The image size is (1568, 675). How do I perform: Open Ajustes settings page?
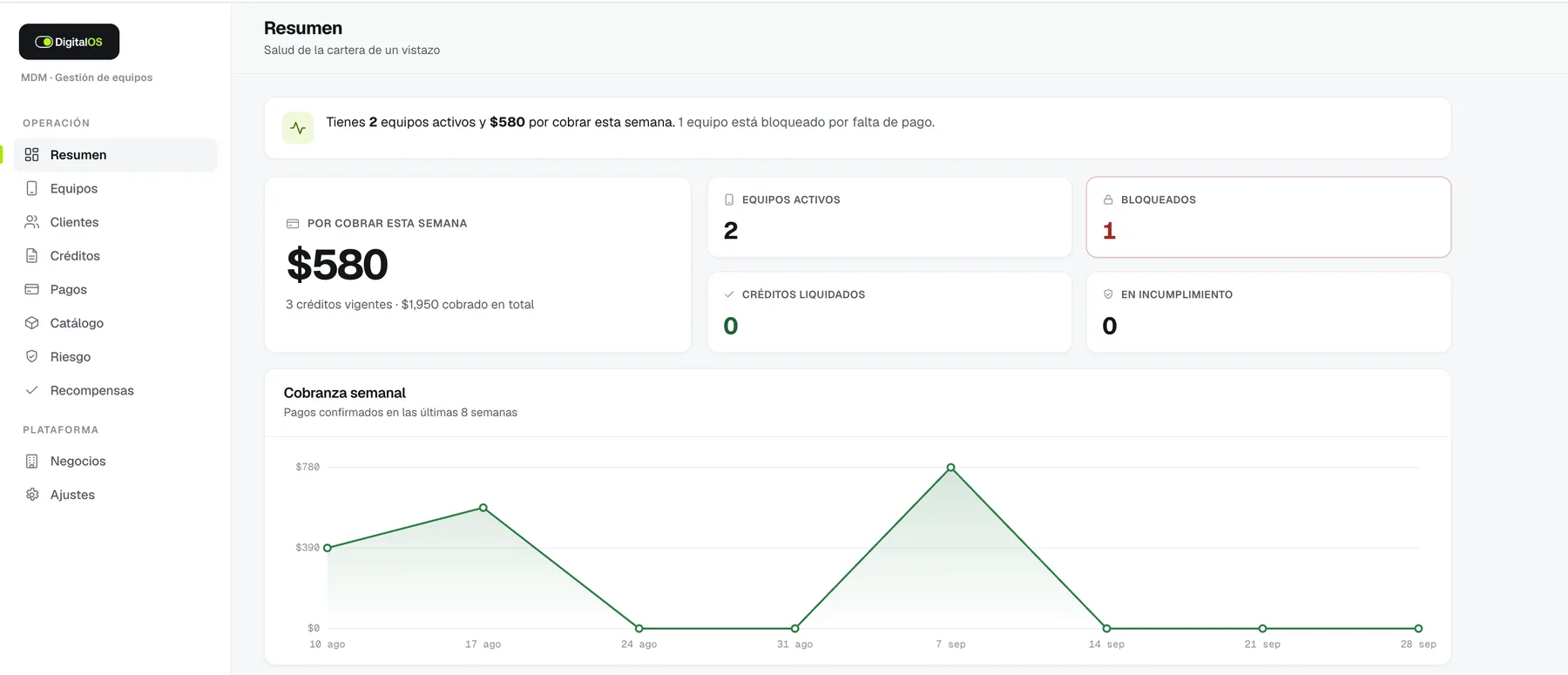point(116,495)
